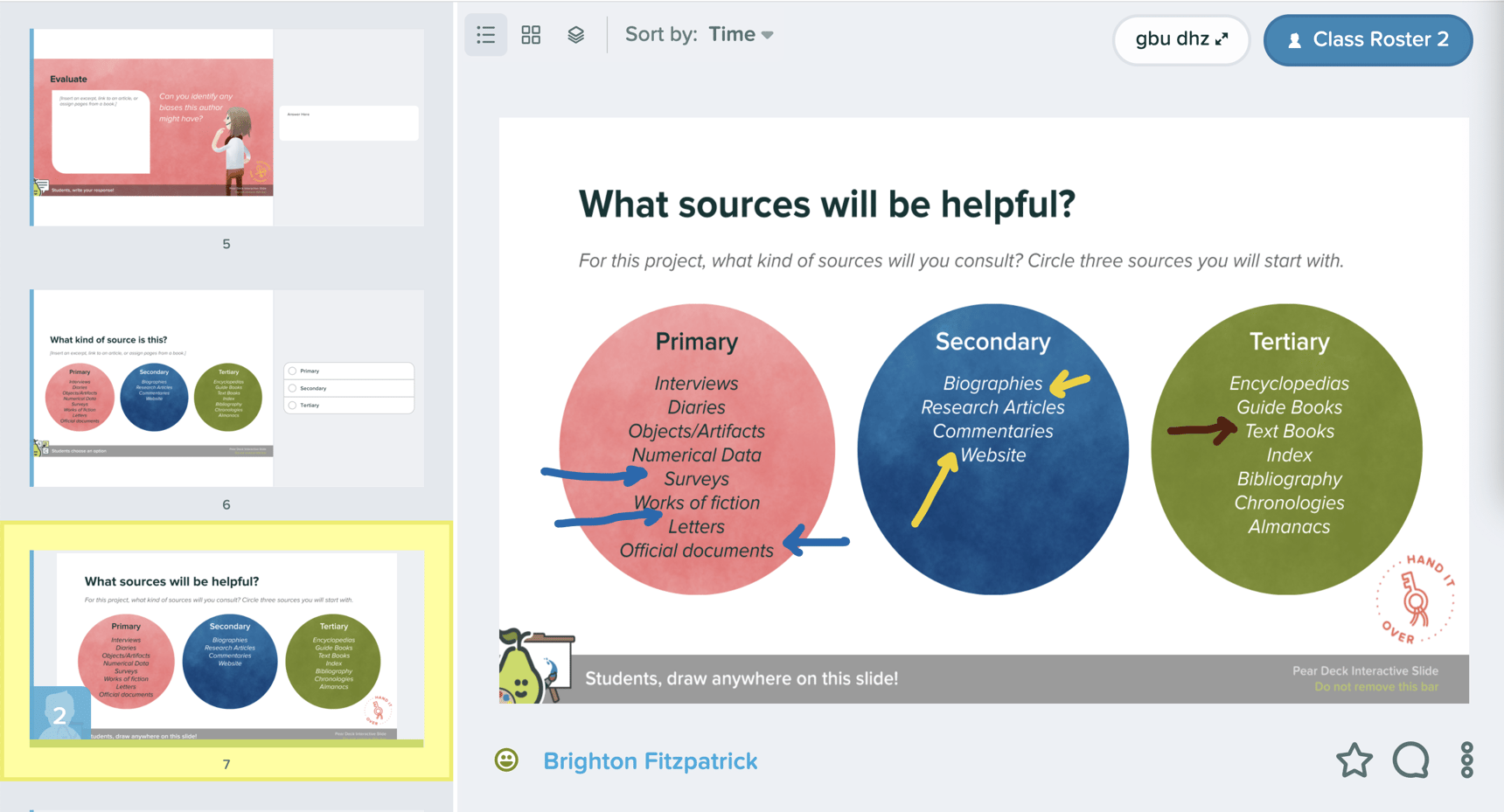Click the response count badge on slide 7

(59, 714)
